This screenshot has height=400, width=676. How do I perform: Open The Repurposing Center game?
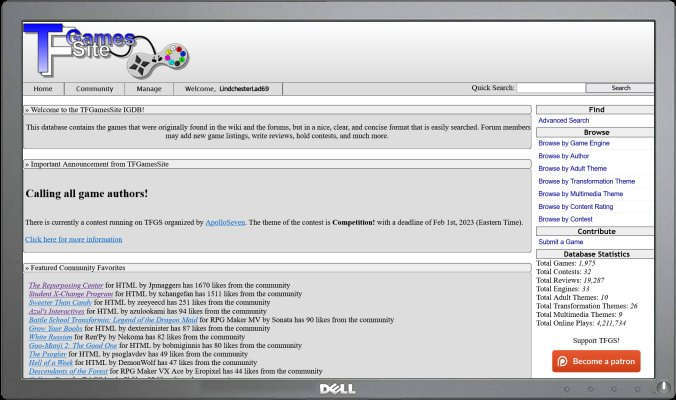65,285
